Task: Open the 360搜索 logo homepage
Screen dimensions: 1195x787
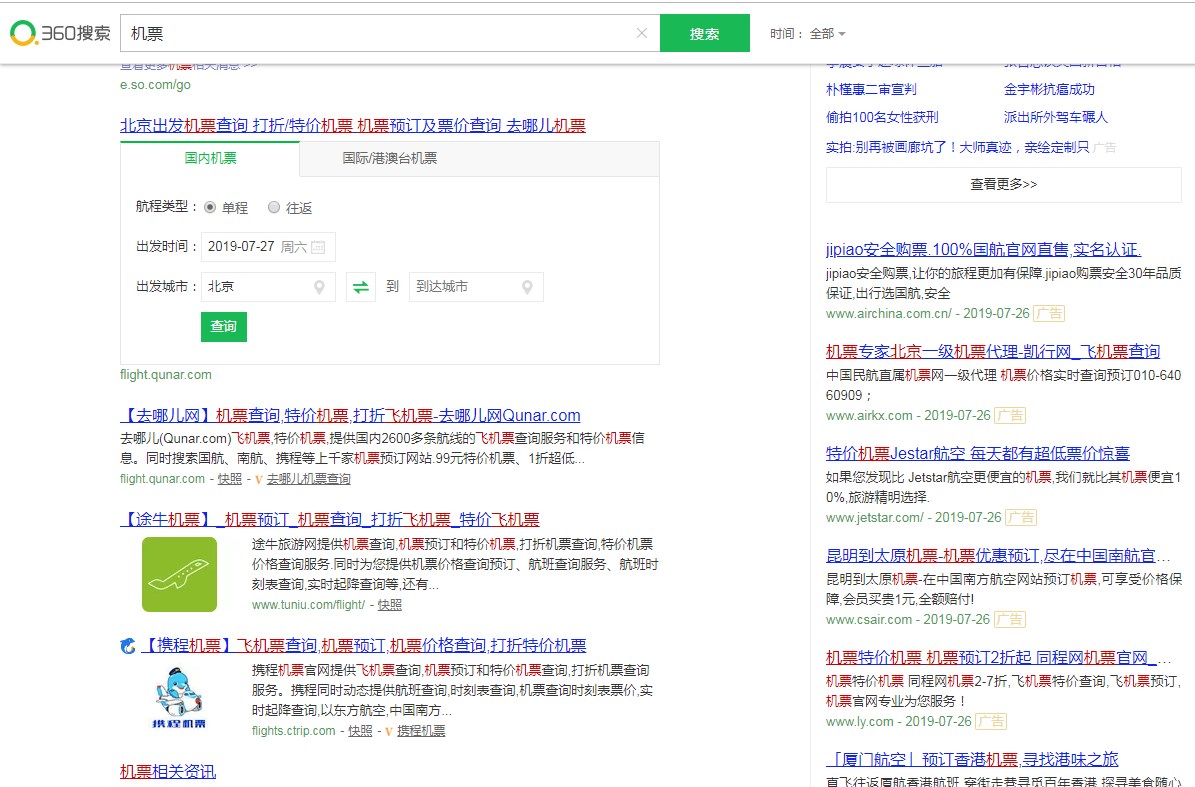Action: (x=60, y=33)
